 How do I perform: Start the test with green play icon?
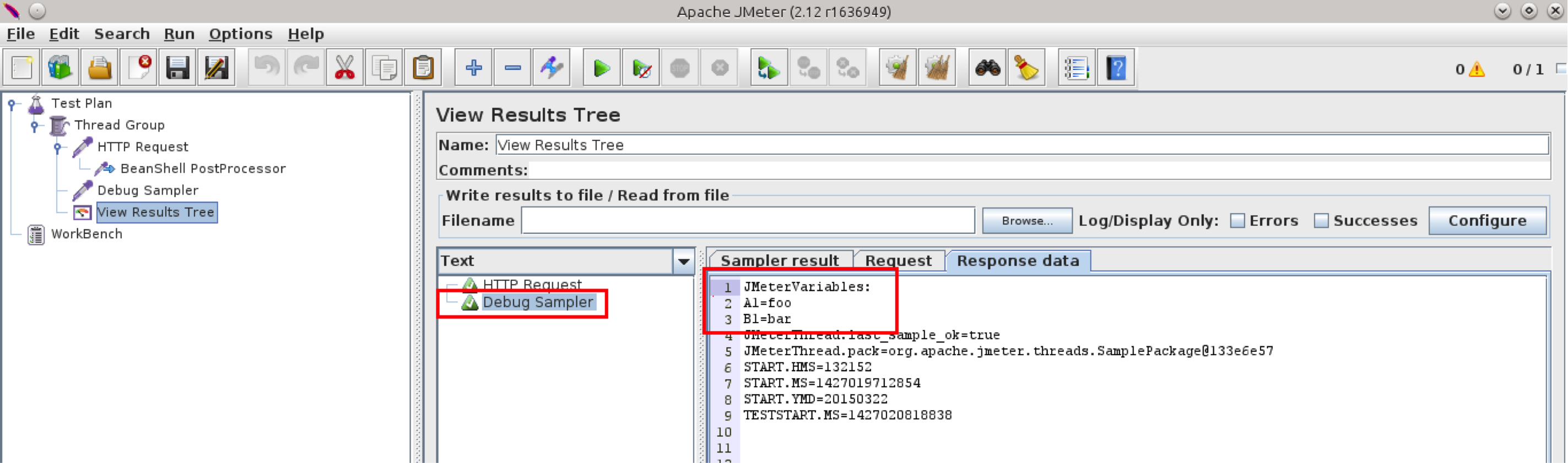(x=602, y=68)
